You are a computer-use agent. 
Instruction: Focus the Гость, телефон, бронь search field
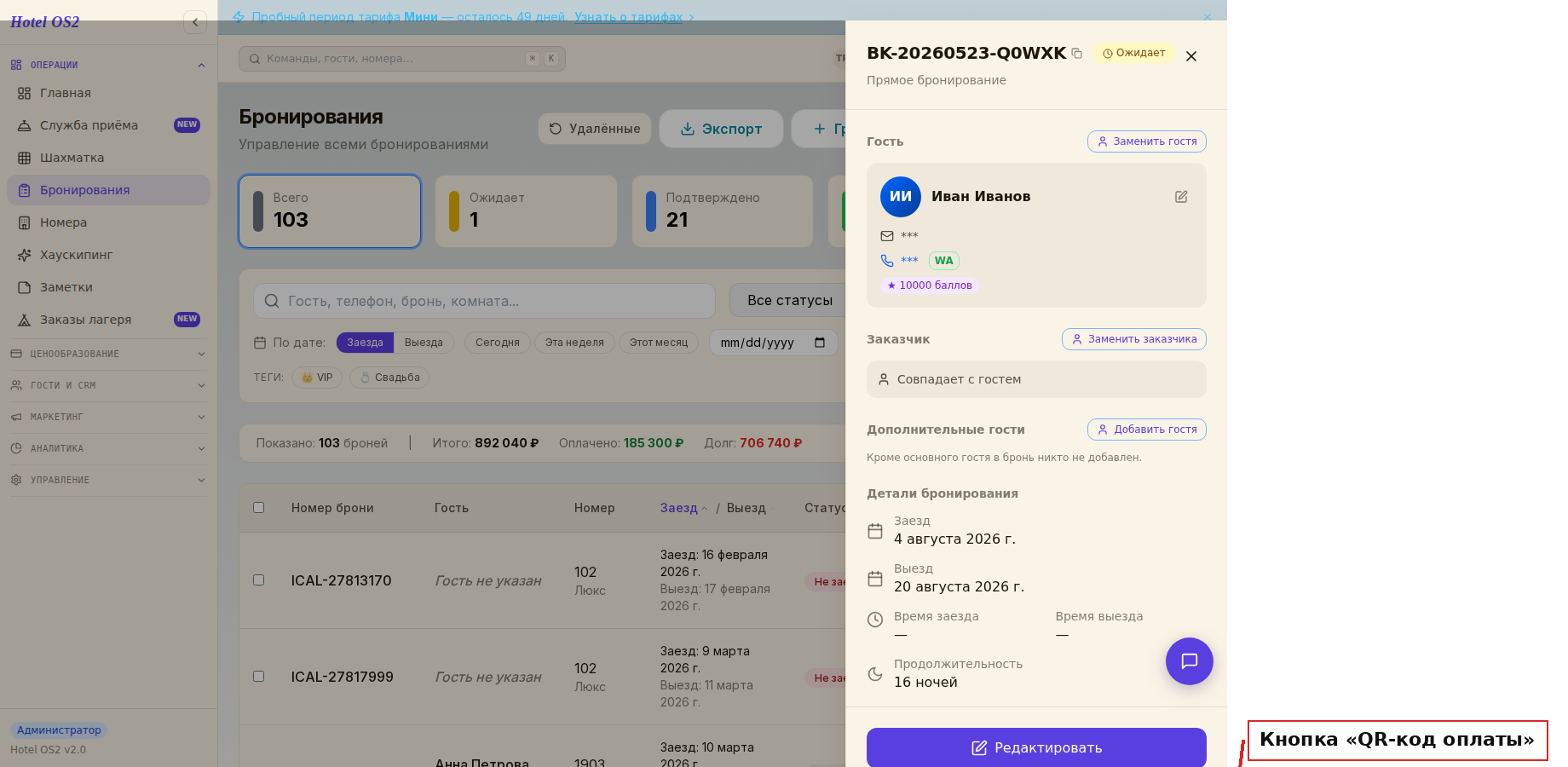[484, 301]
